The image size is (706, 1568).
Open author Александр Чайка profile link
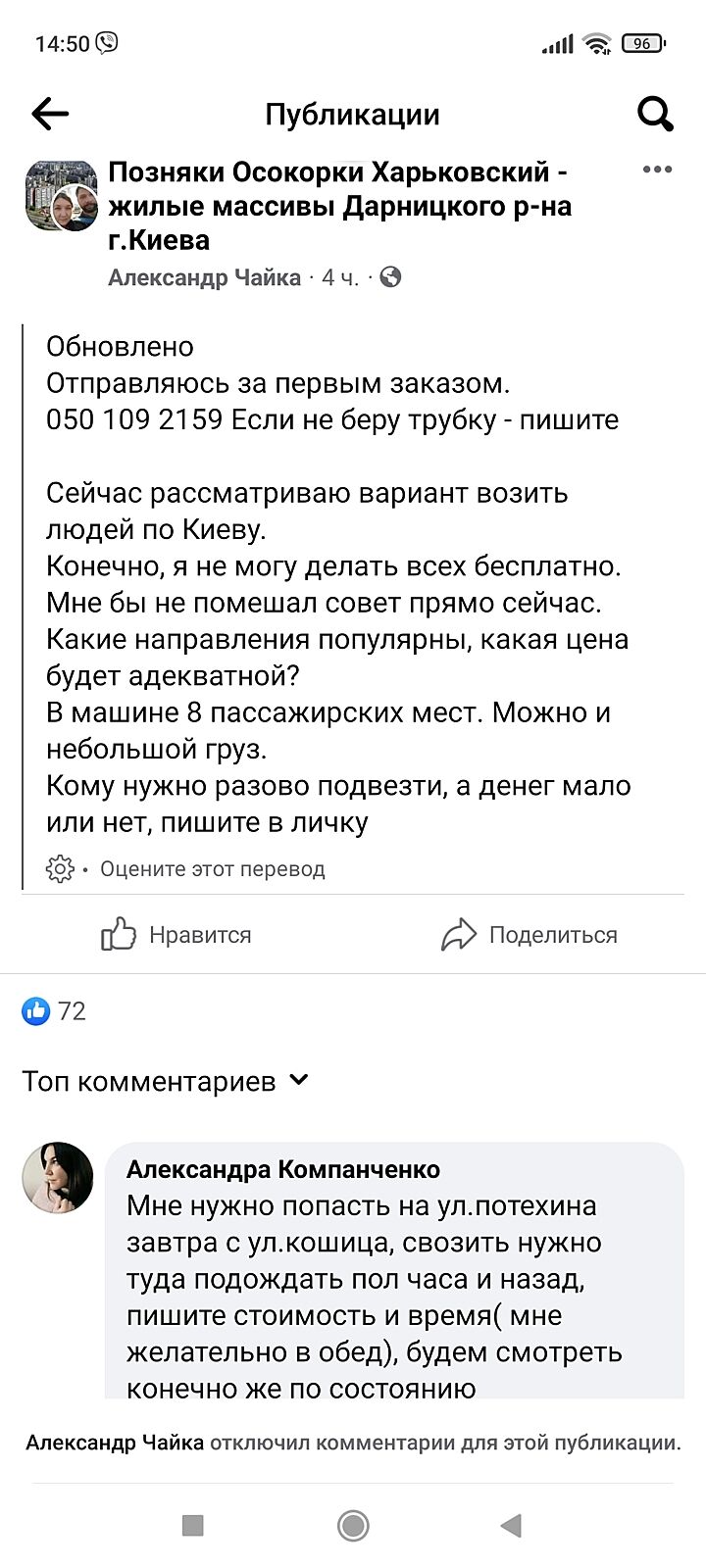(204, 277)
